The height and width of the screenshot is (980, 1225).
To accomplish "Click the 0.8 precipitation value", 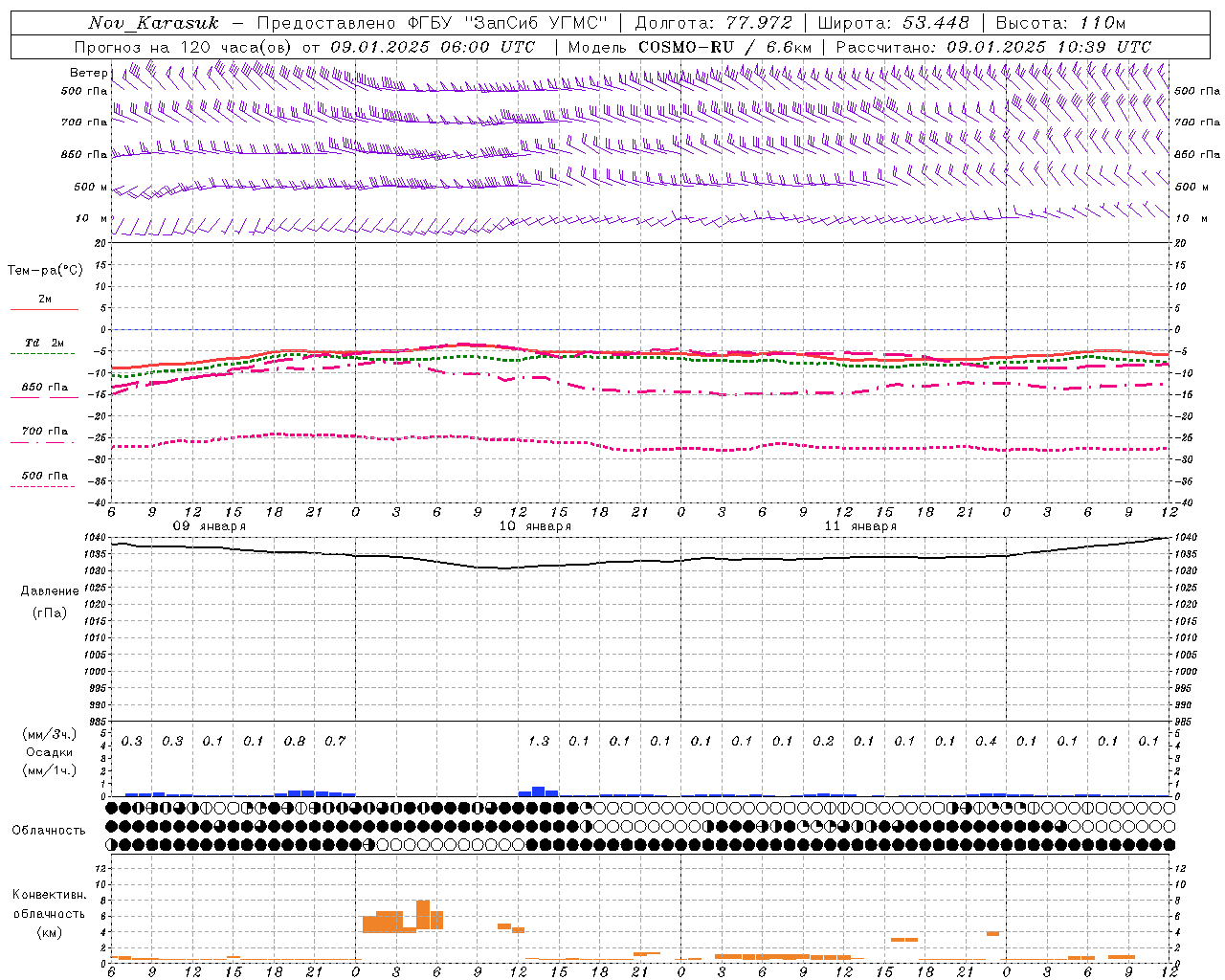I will pos(295,742).
